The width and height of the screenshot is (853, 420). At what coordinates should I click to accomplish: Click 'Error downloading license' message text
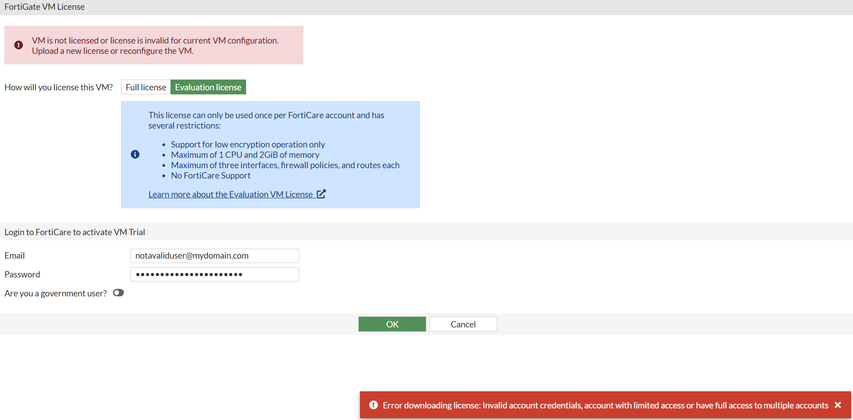[x=605, y=405]
